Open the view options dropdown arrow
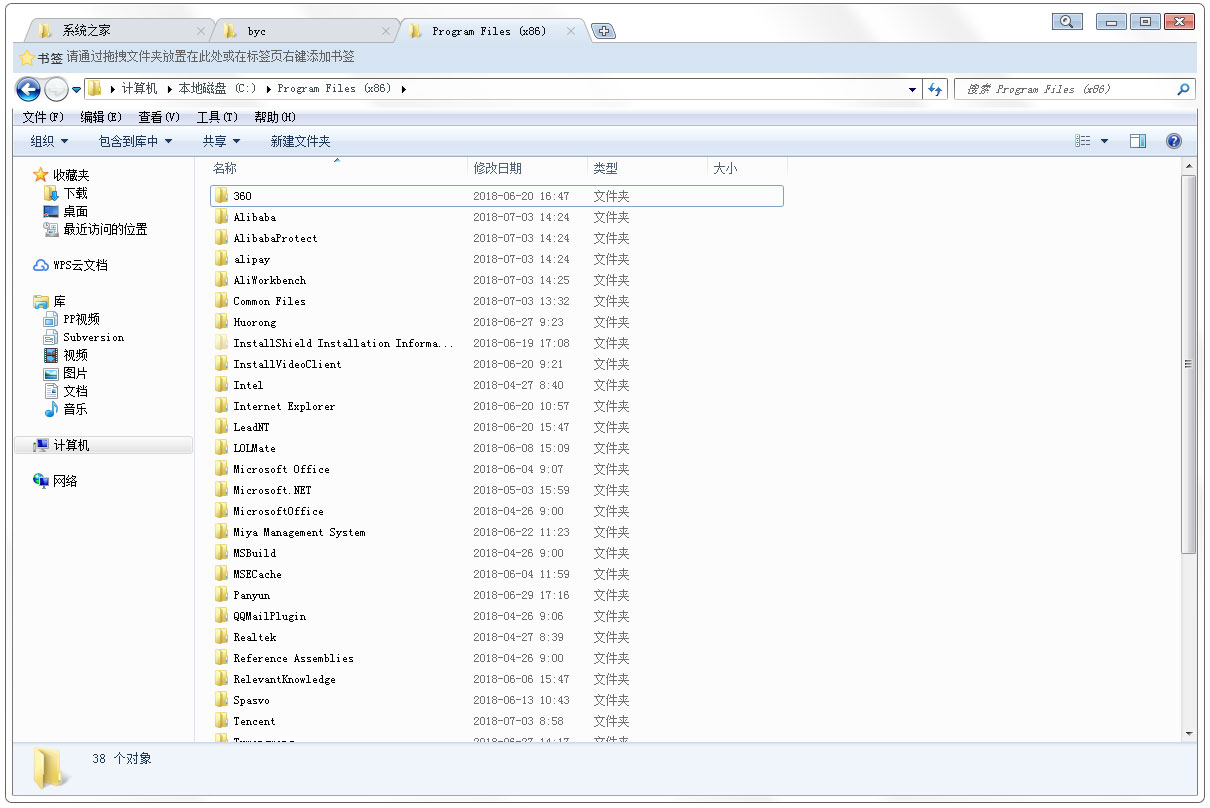This screenshot has width=1210, height=808. (1104, 141)
